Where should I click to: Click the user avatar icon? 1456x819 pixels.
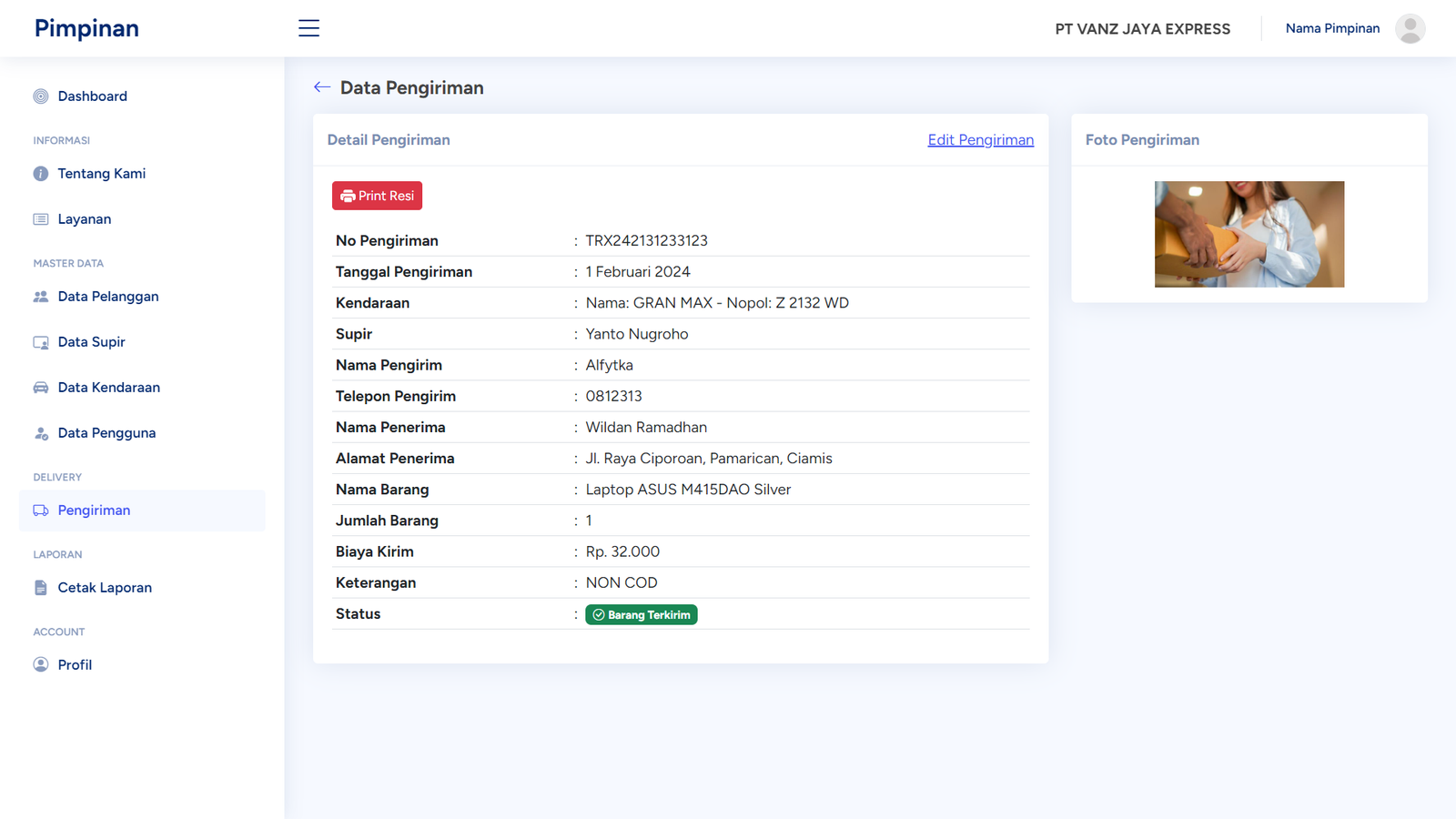[1410, 28]
